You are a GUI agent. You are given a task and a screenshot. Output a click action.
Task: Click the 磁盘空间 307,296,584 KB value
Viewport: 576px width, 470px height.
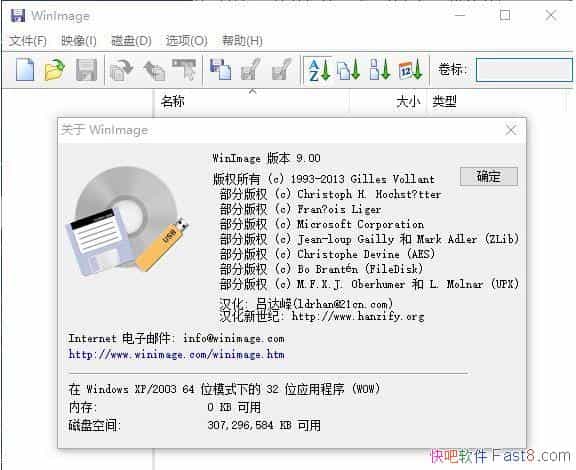[x=264, y=426]
